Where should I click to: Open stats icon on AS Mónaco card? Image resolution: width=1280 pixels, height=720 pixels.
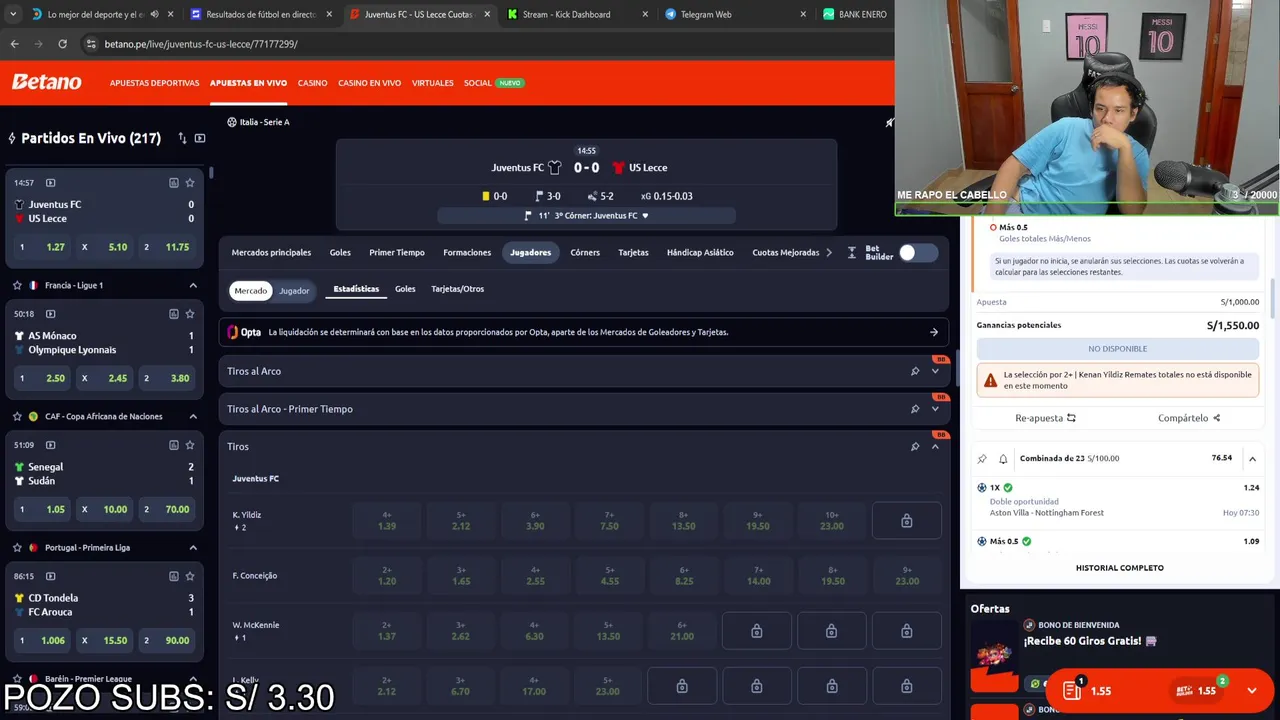click(x=173, y=314)
